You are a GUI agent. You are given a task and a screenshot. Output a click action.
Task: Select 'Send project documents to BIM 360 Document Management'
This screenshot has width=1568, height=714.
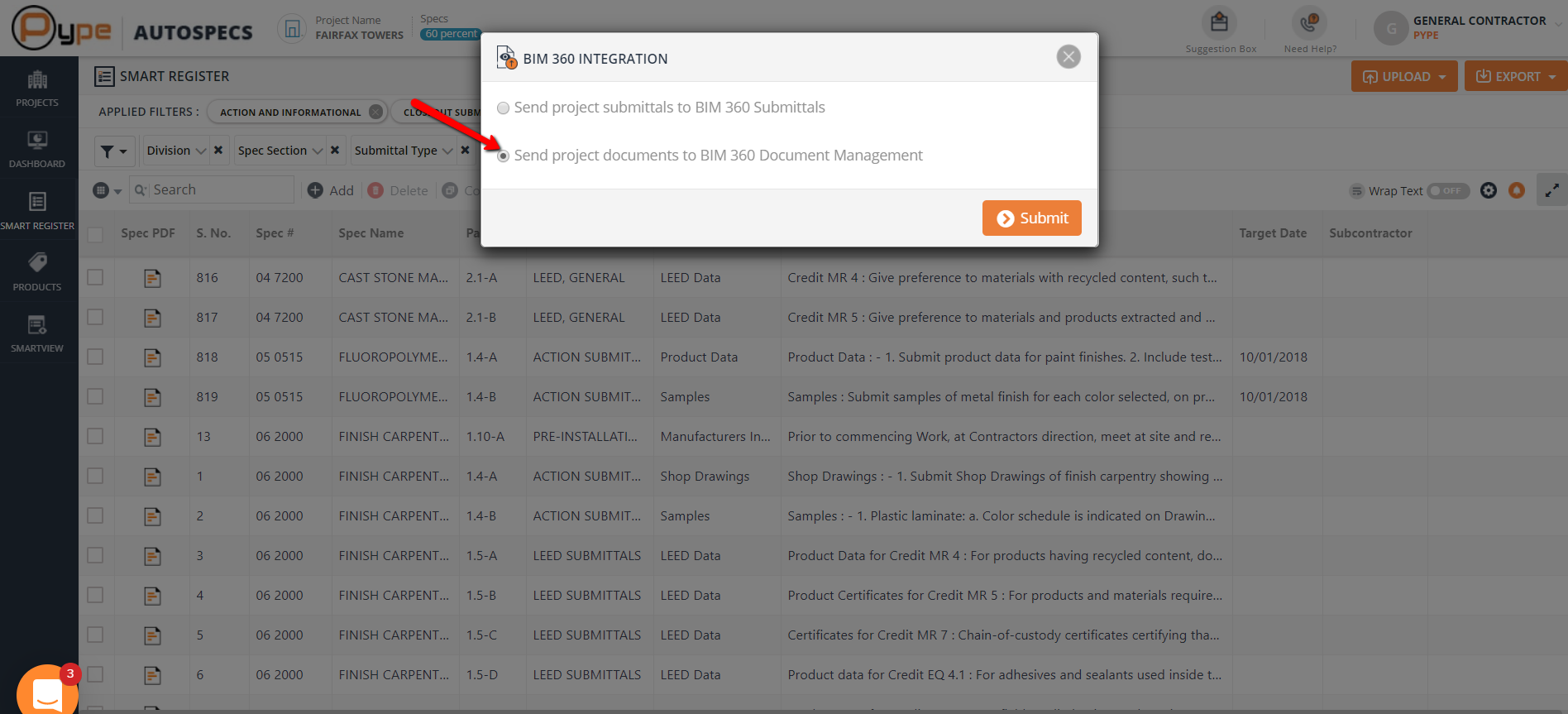click(503, 156)
